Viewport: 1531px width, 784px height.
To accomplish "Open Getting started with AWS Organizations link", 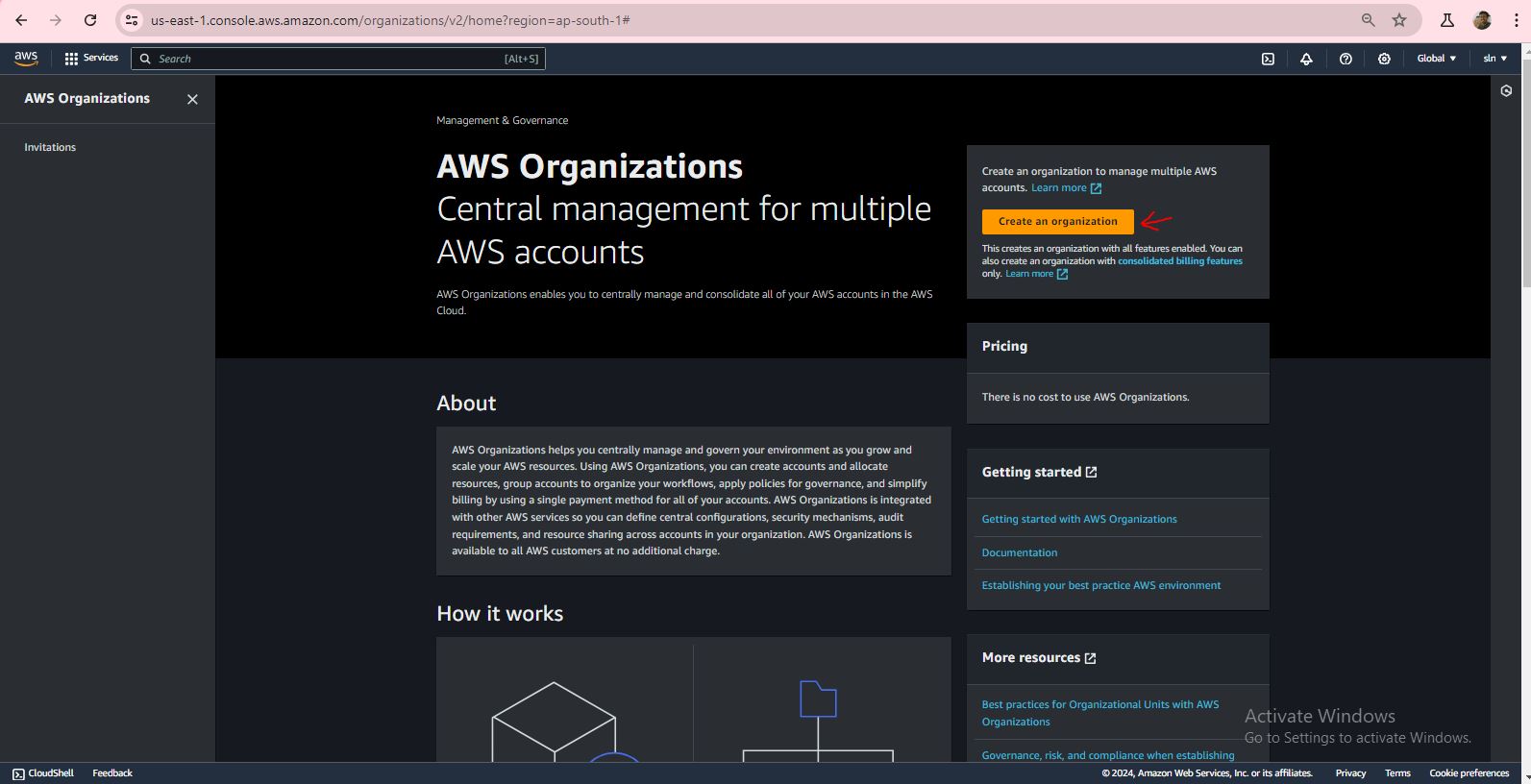I will 1078,520.
